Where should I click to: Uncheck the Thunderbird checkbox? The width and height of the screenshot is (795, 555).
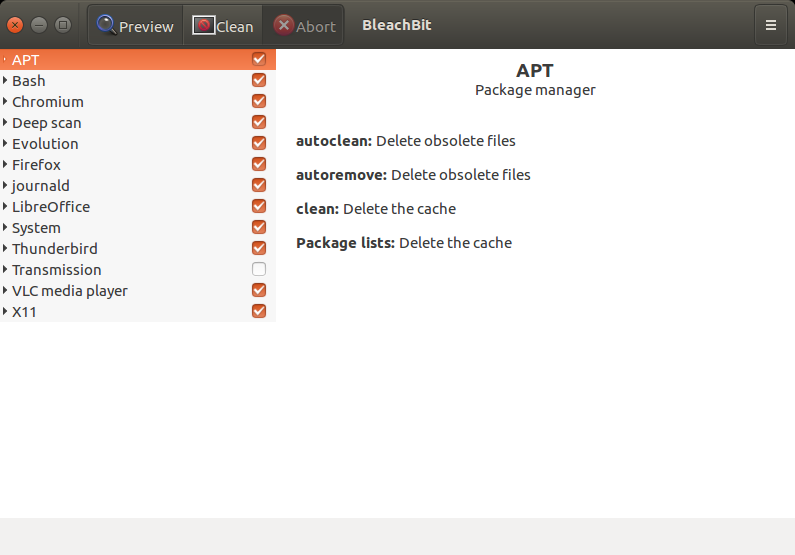259,248
